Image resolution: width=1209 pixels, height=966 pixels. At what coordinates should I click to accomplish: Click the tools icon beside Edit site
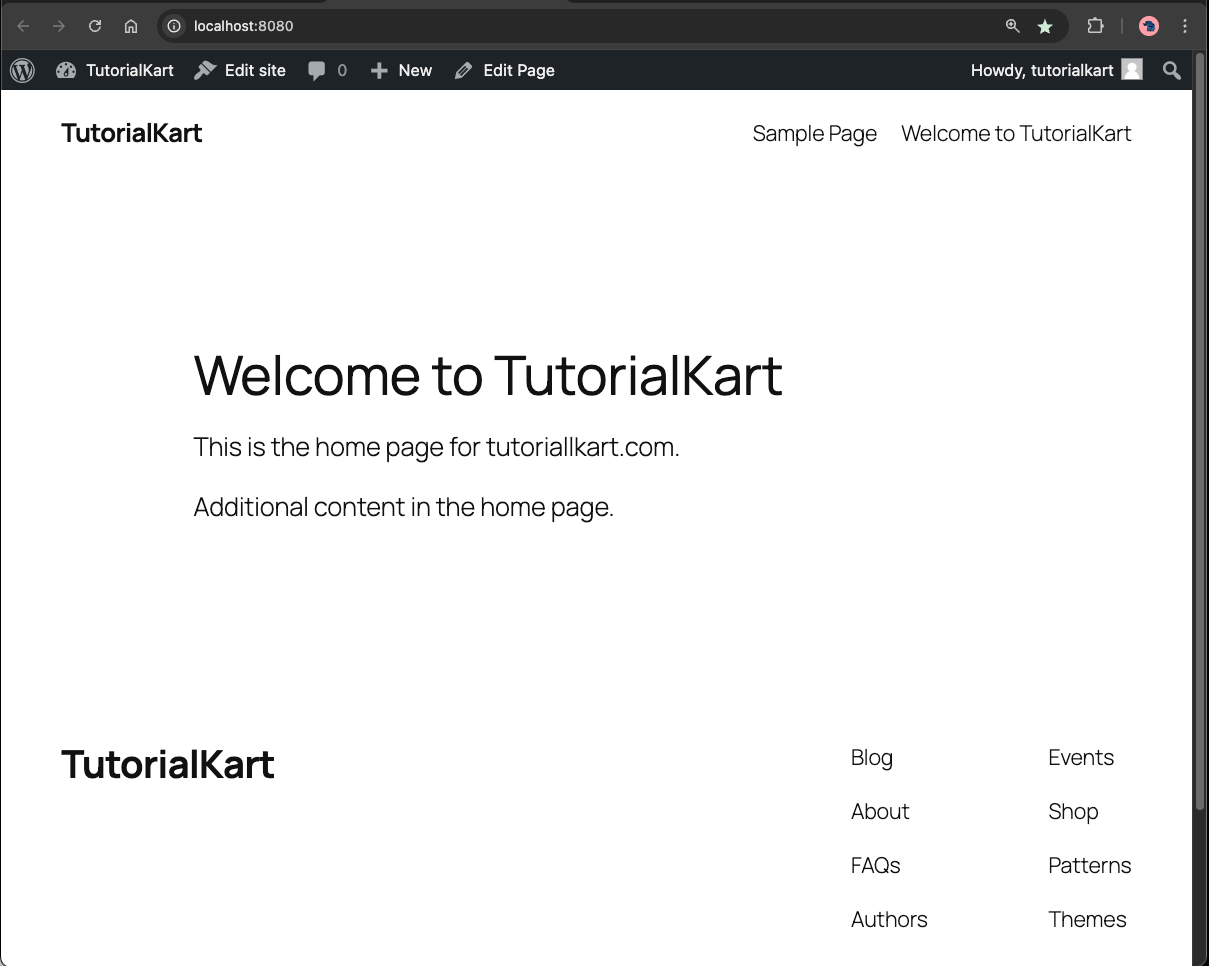(204, 70)
